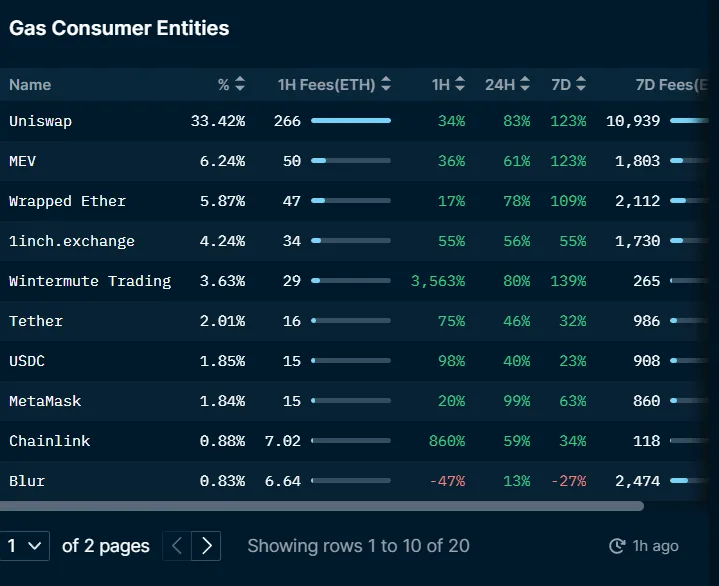The width and height of the screenshot is (719, 586).
Task: Sort by the 24H column arrows
Action: point(525,84)
